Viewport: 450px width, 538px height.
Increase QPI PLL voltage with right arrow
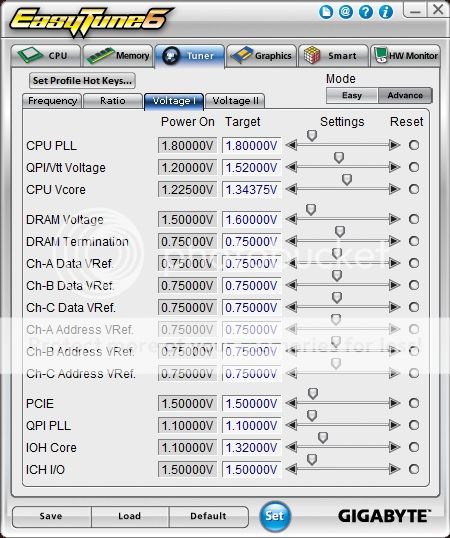[394, 425]
